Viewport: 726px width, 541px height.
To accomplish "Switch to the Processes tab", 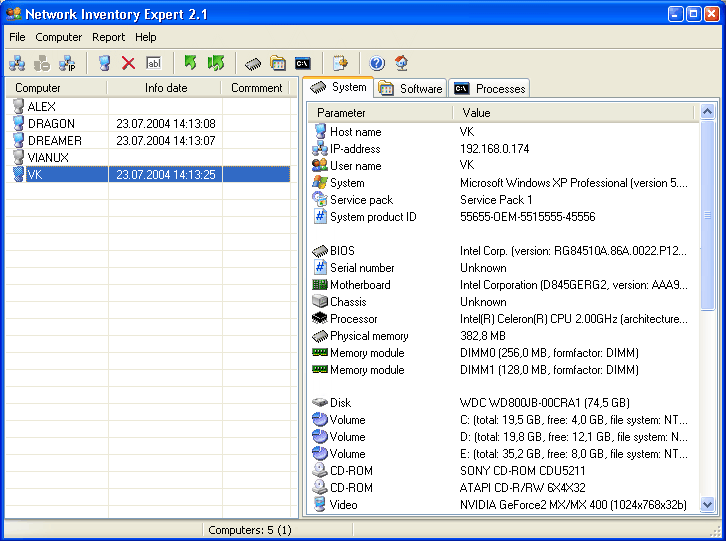I will 489,88.
